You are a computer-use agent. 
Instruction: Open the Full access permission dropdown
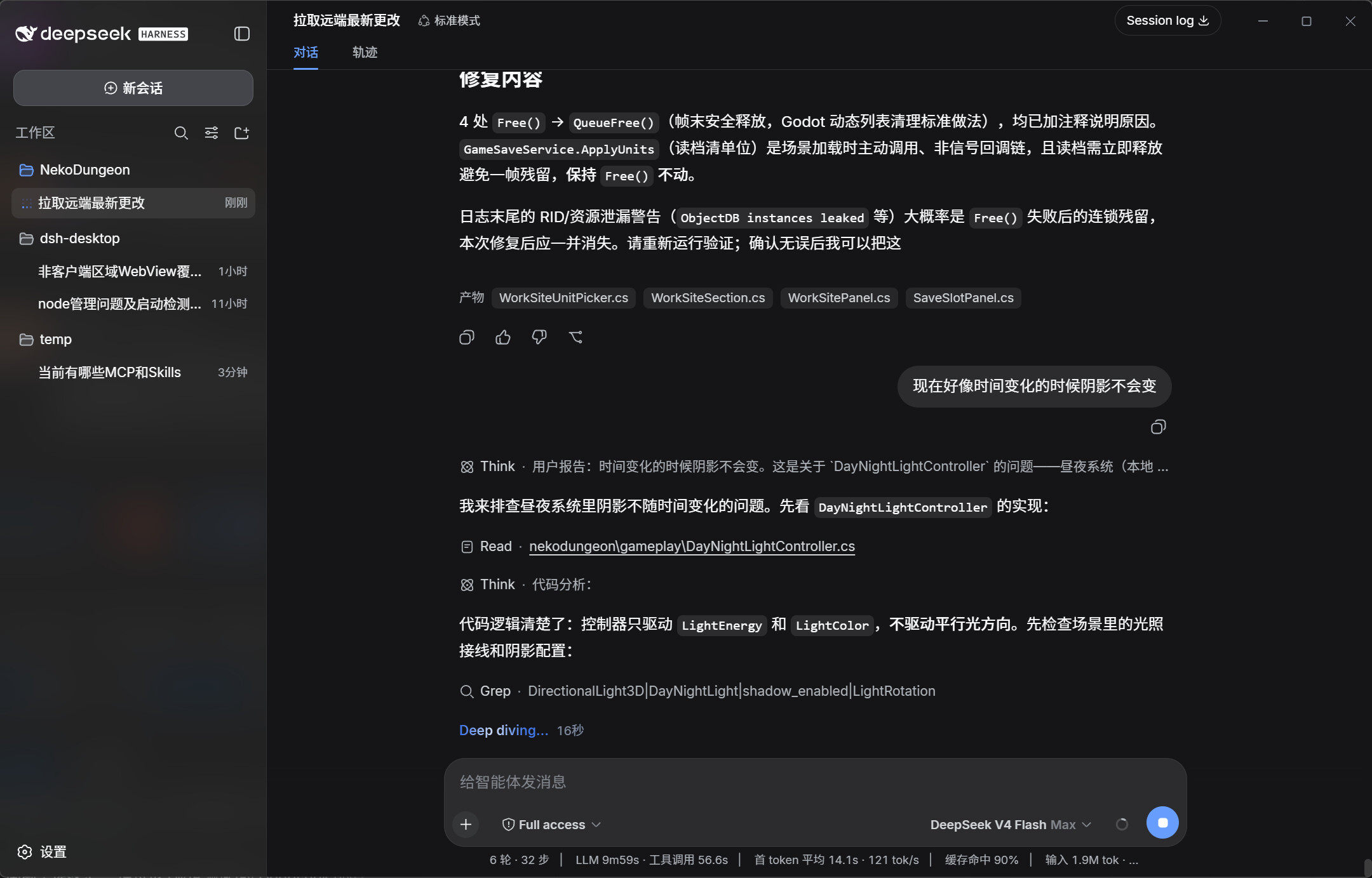click(551, 825)
